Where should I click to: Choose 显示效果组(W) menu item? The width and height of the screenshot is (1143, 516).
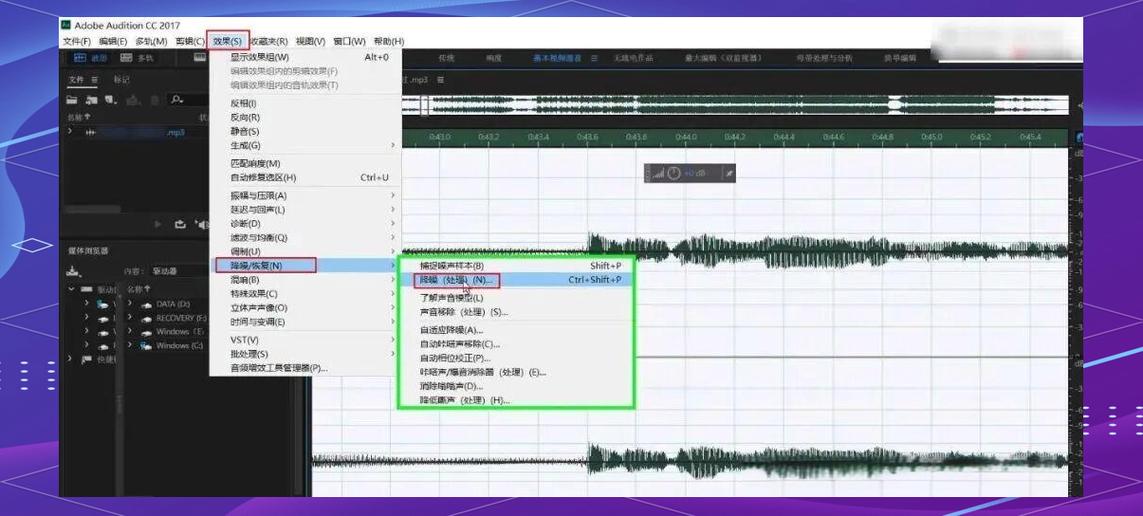(x=305, y=57)
